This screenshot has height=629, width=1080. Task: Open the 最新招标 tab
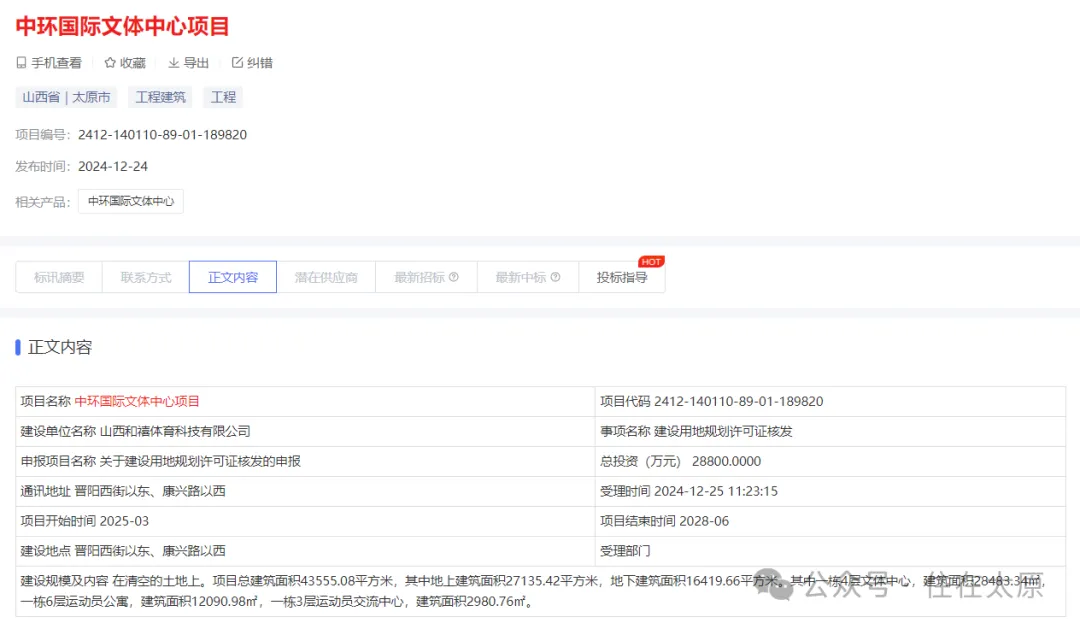coord(426,277)
